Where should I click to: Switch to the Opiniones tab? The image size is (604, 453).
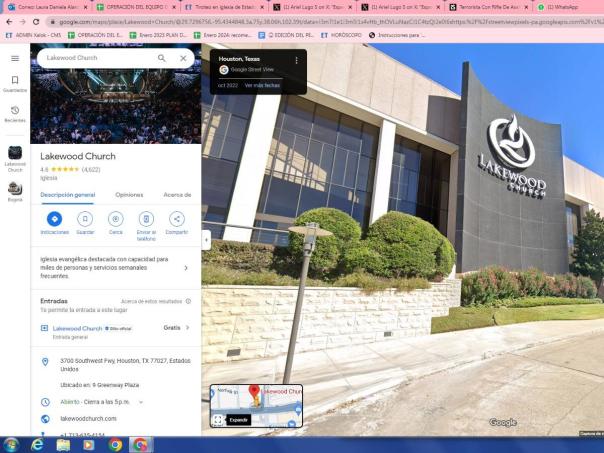pyautogui.click(x=129, y=195)
